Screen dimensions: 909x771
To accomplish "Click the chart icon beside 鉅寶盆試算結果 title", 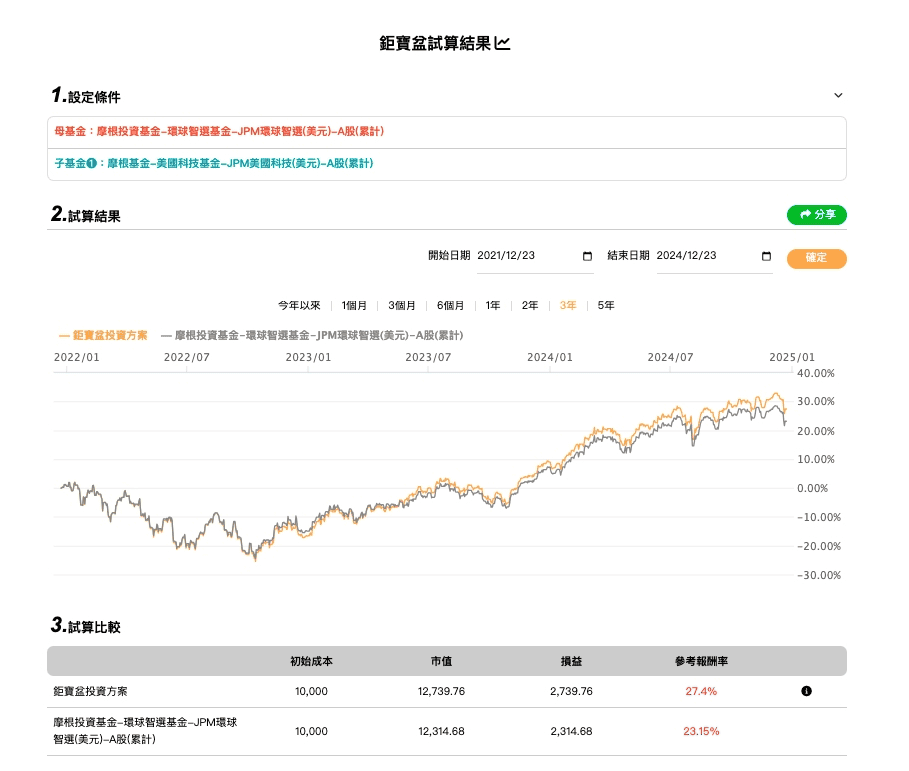I will pos(502,43).
